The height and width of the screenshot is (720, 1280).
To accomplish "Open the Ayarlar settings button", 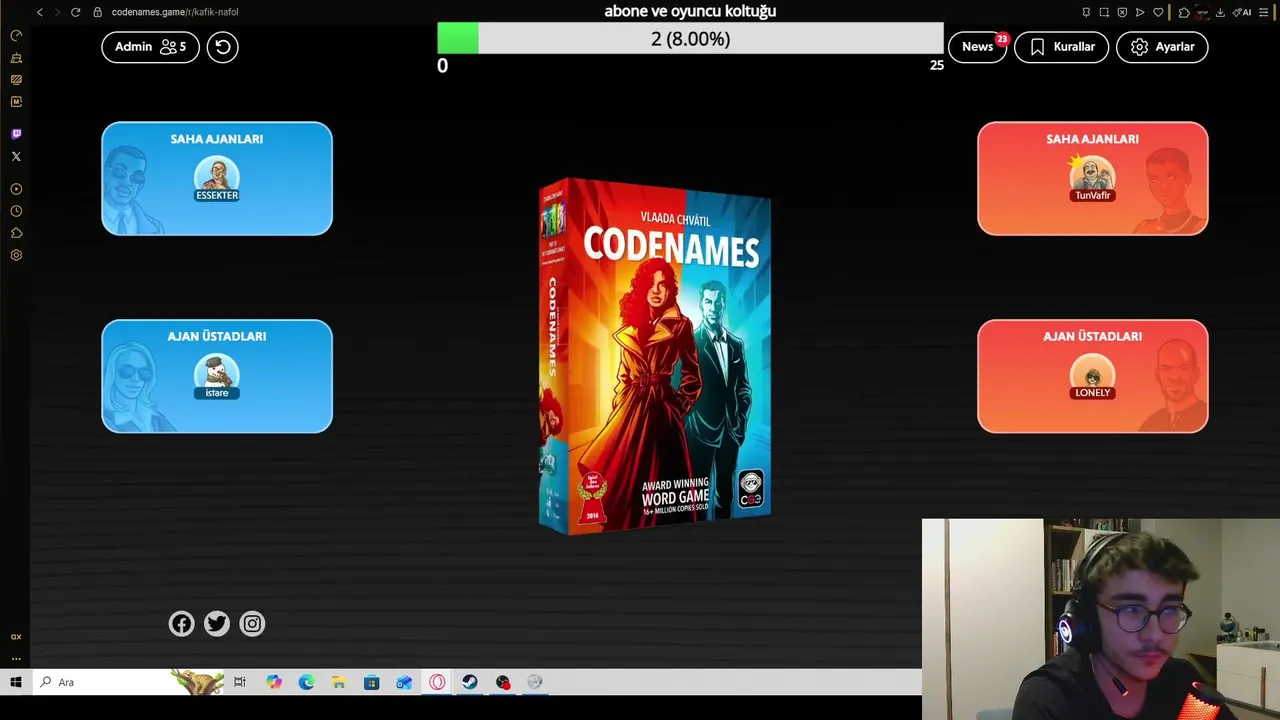I will point(1162,47).
